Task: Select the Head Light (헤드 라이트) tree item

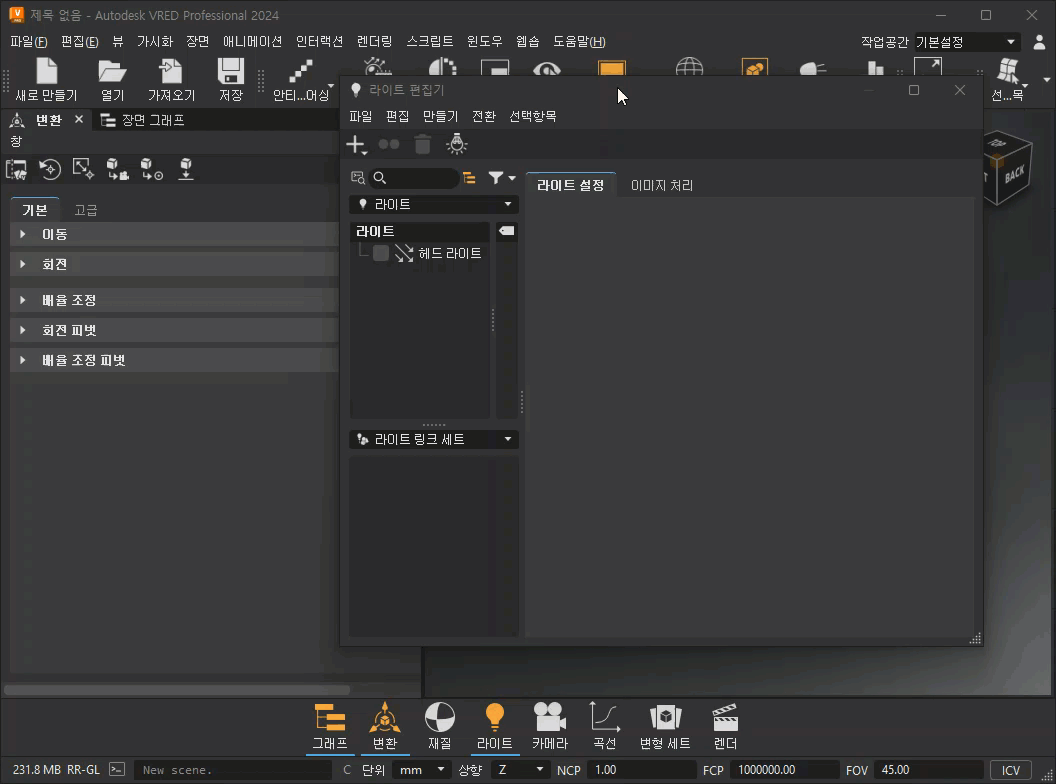Action: (x=450, y=253)
